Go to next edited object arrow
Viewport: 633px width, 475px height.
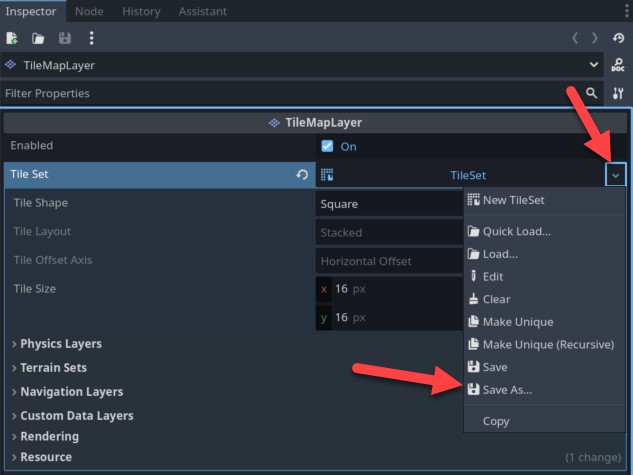595,38
